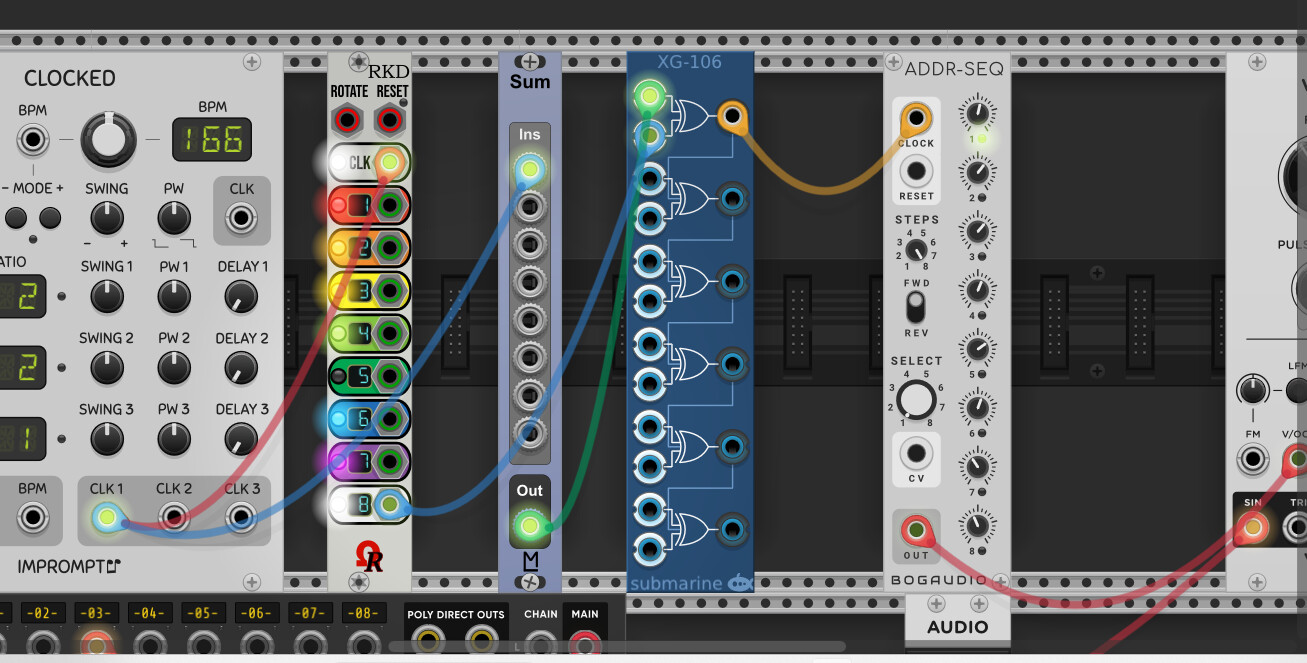Click the first Ins jack on Sum module
This screenshot has height=663, width=1307.
coord(529,170)
